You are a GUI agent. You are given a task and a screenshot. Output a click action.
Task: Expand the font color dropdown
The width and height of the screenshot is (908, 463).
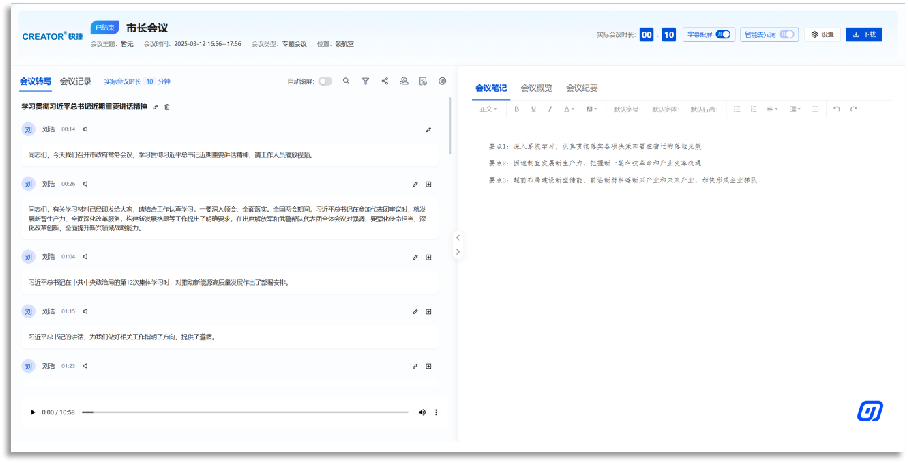click(x=569, y=109)
